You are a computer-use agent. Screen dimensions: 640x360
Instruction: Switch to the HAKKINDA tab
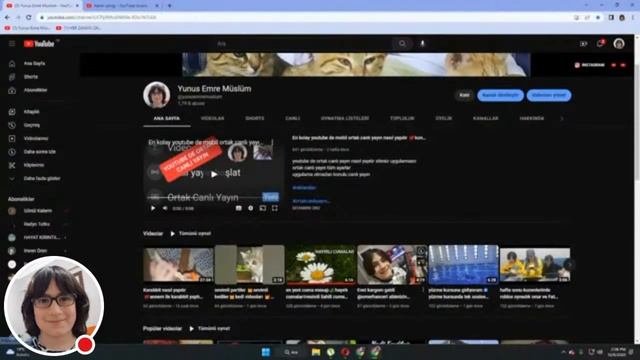pos(531,118)
